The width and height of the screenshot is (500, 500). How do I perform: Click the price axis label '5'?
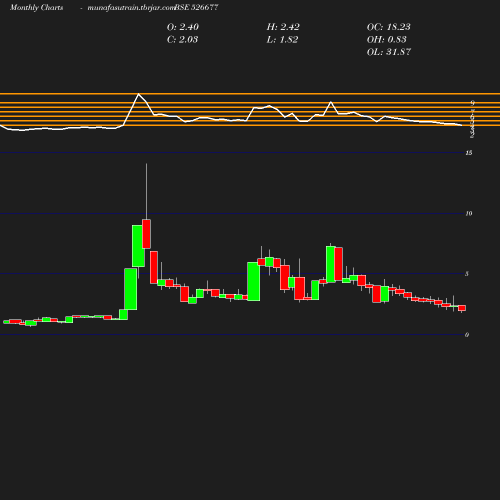tap(467, 274)
